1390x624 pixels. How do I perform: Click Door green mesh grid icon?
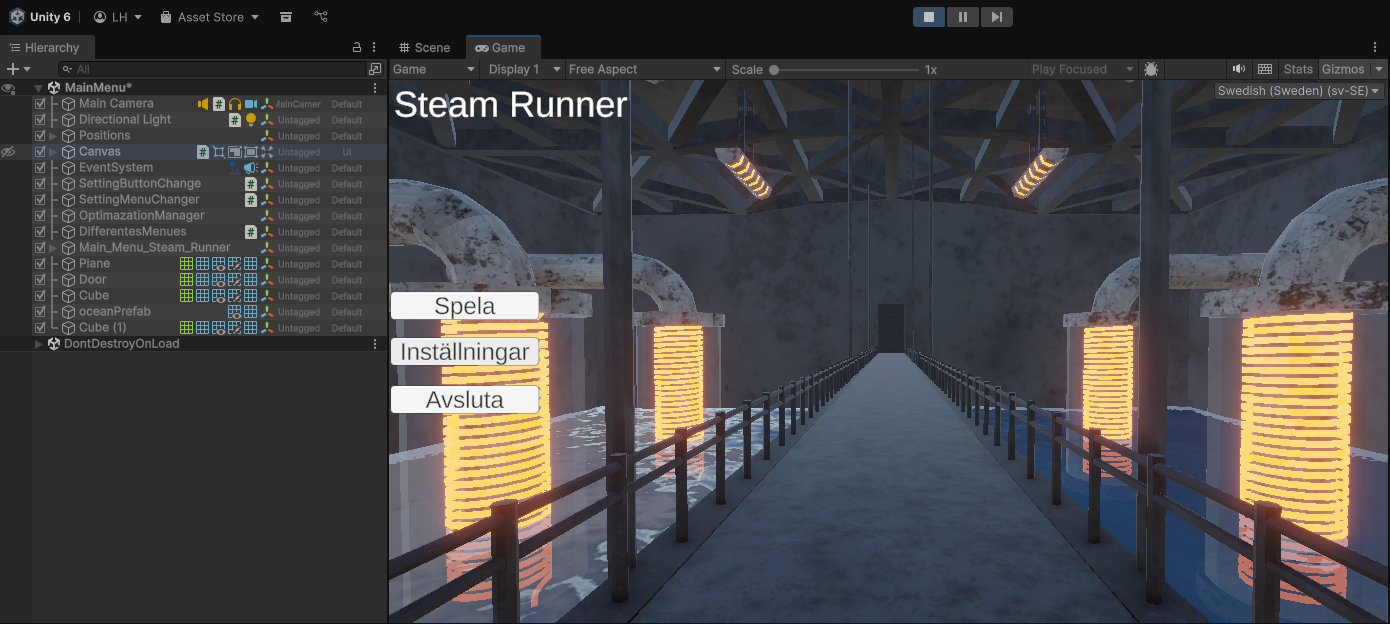(186, 280)
